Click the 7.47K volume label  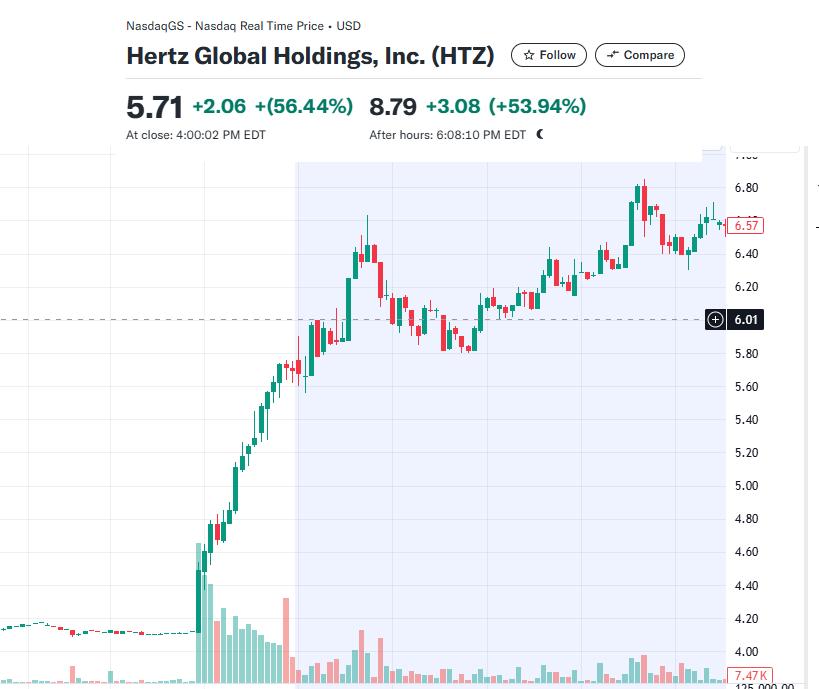pos(747,675)
